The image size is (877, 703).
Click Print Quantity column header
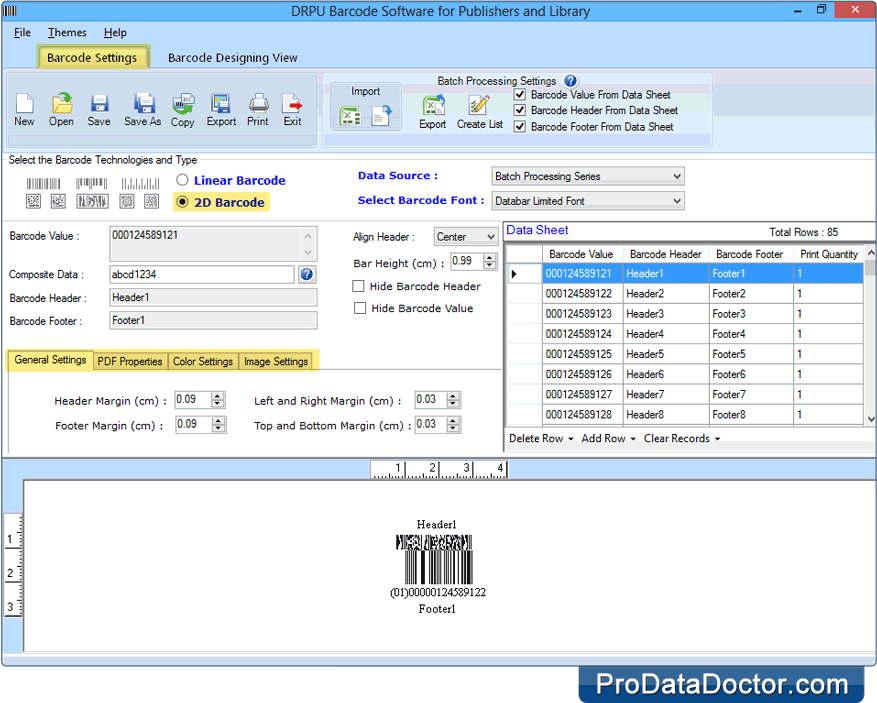point(828,254)
